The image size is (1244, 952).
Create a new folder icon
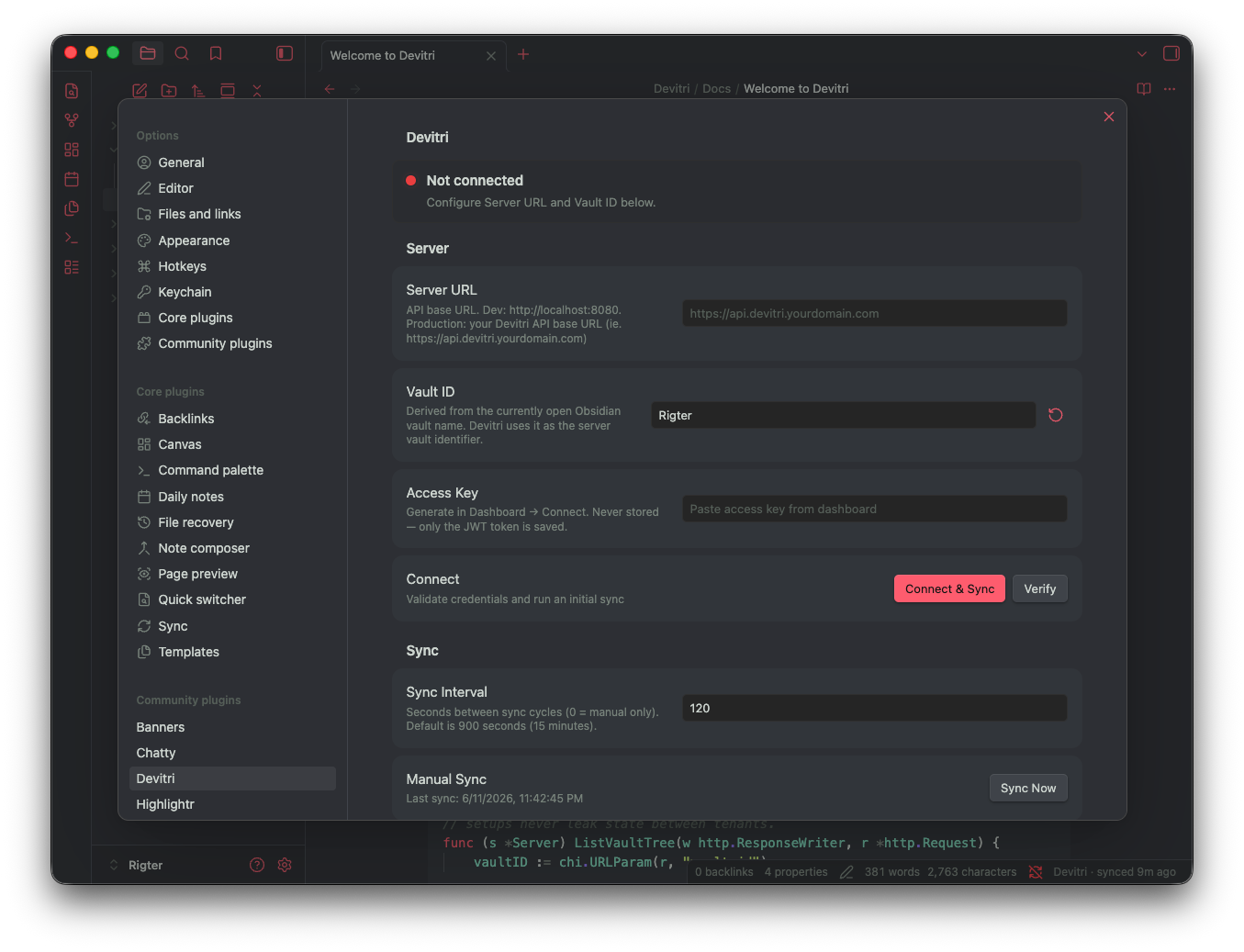169,90
